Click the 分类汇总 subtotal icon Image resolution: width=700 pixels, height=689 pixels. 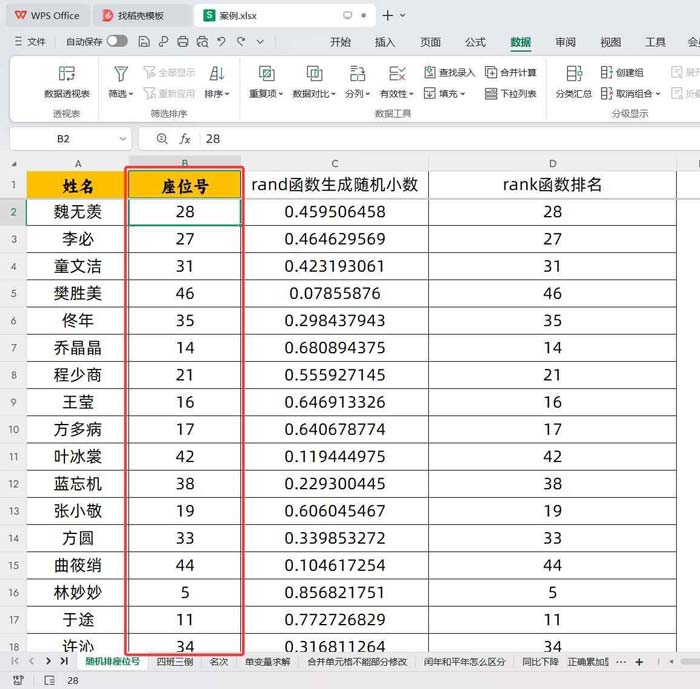[574, 74]
